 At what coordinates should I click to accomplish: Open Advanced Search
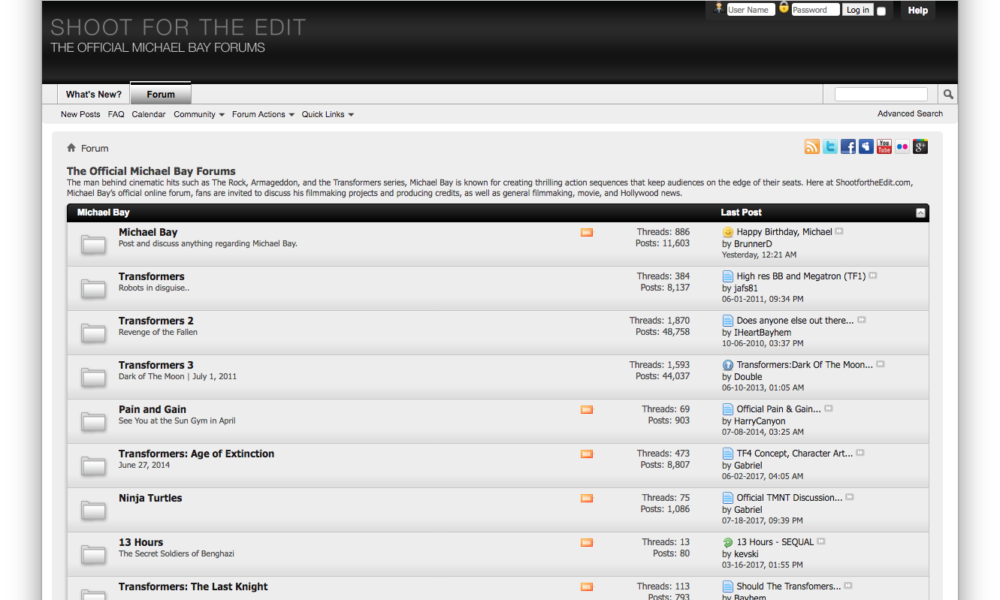(908, 114)
